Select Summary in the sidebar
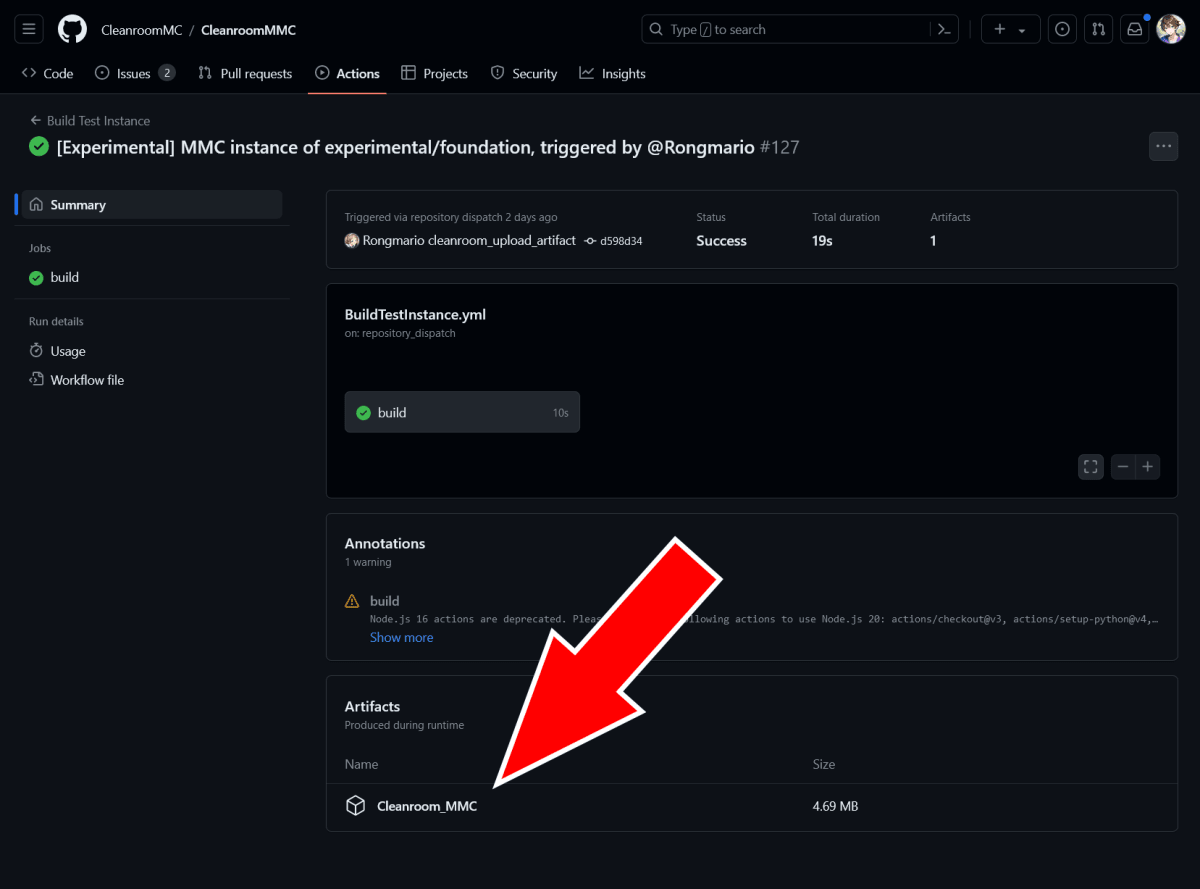This screenshot has width=1200, height=889. click(150, 205)
